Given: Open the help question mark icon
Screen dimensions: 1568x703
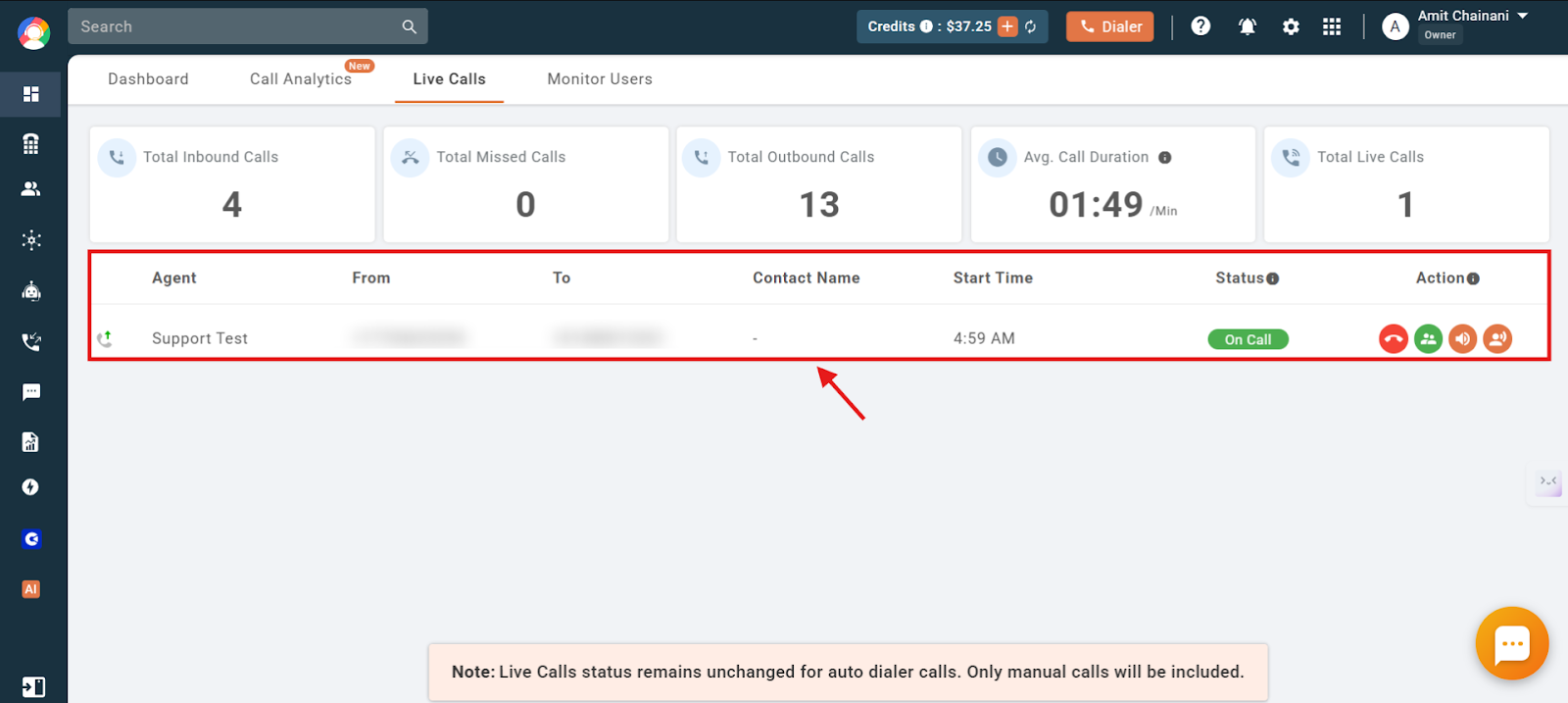Looking at the screenshot, I should [1200, 26].
